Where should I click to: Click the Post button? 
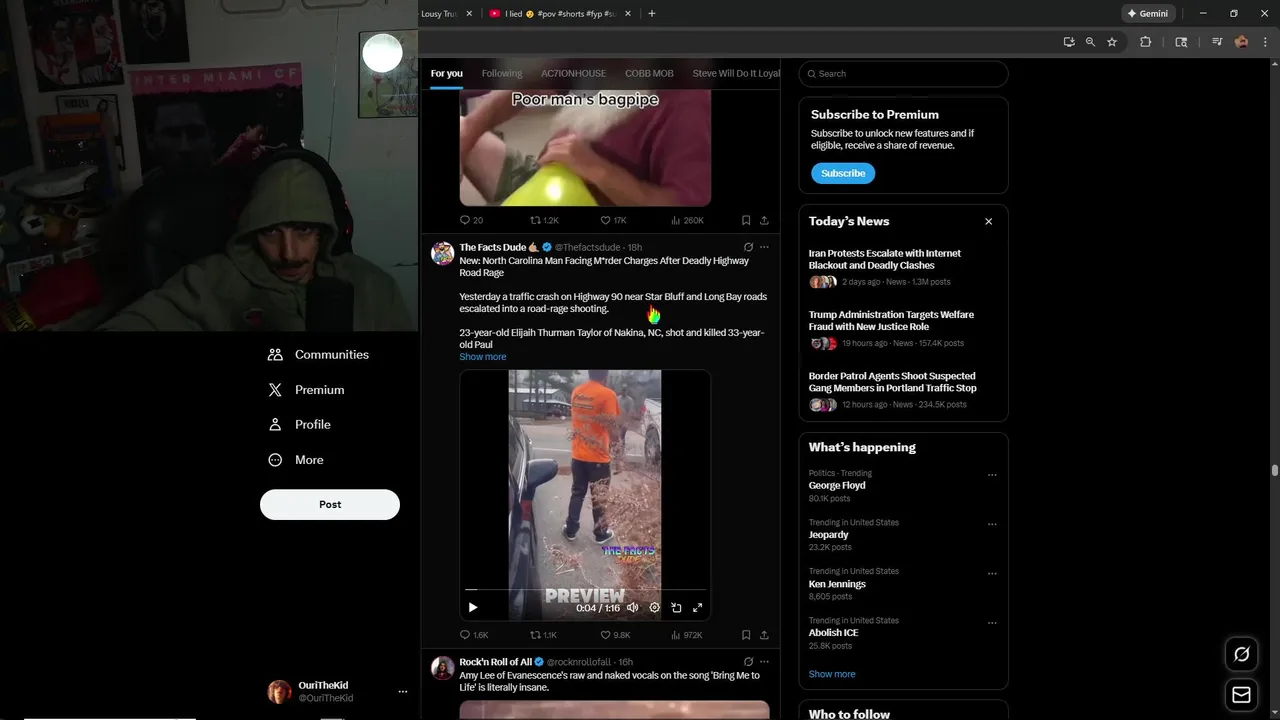tap(330, 504)
